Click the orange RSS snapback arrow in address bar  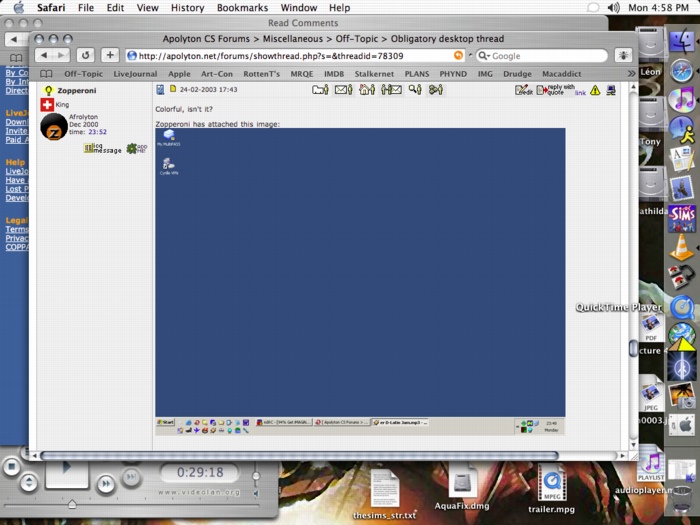coord(459,56)
